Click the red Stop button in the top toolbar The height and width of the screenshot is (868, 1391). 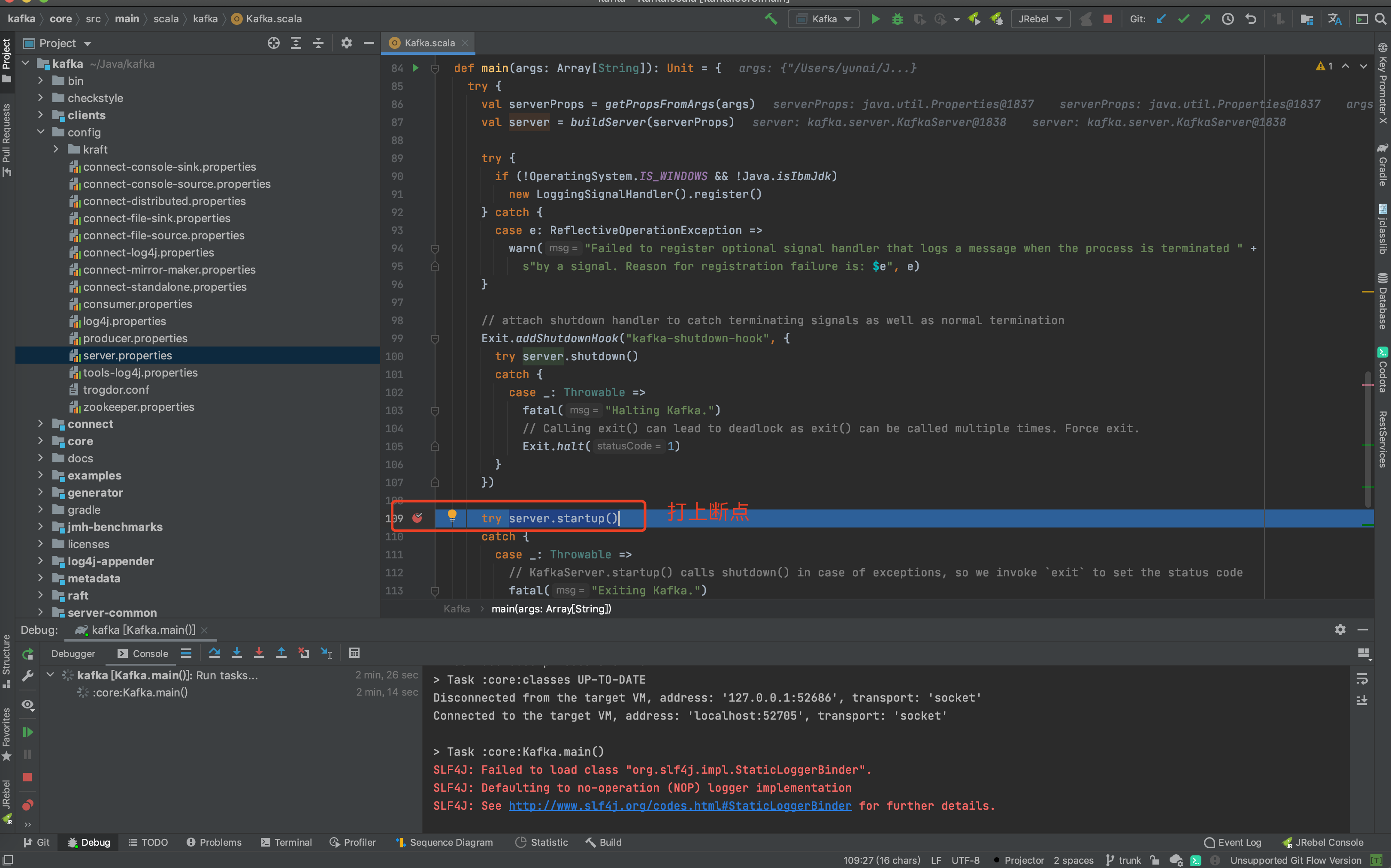[x=1108, y=19]
